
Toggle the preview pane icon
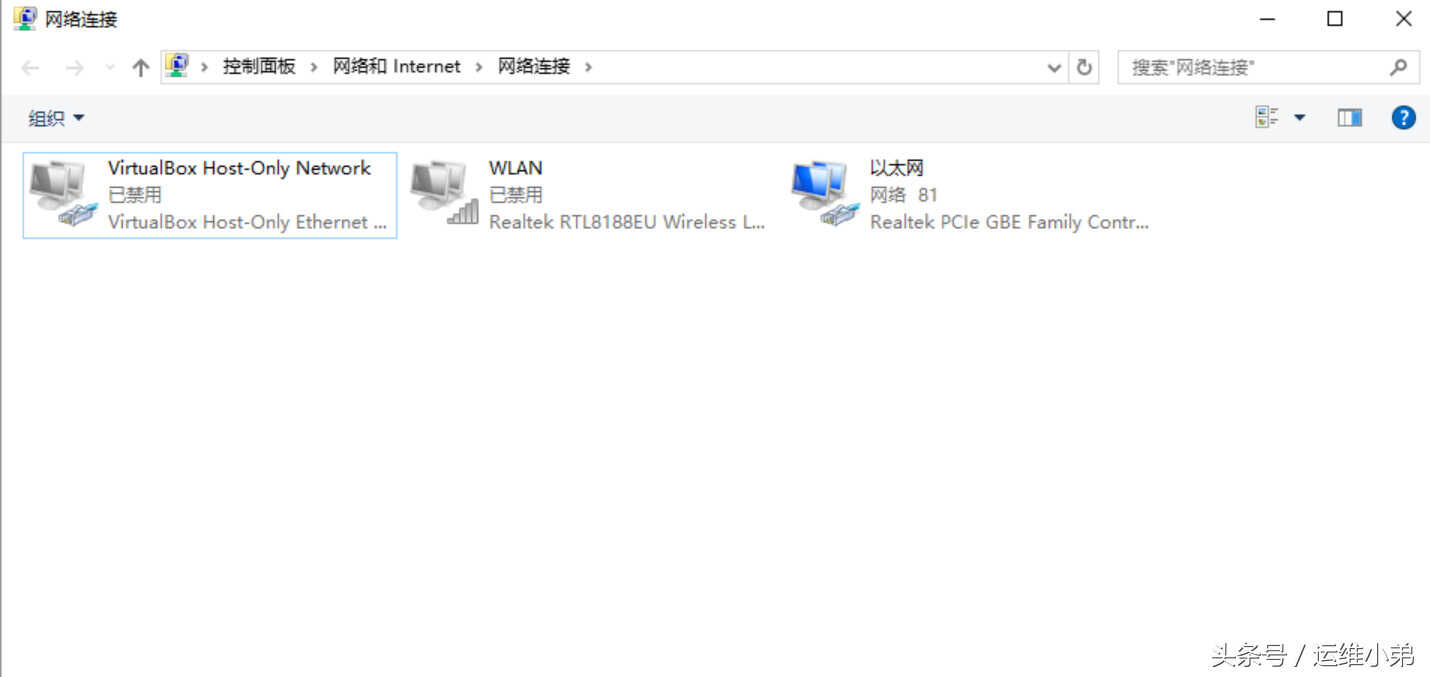click(x=1349, y=118)
